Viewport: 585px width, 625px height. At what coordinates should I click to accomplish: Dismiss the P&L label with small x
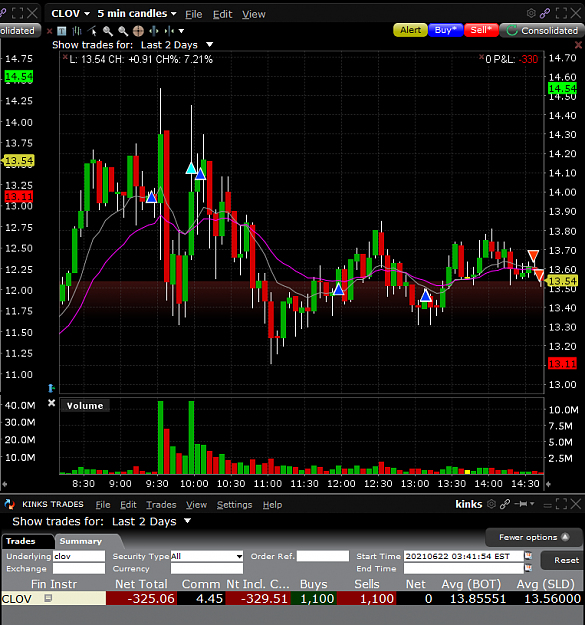(481, 57)
